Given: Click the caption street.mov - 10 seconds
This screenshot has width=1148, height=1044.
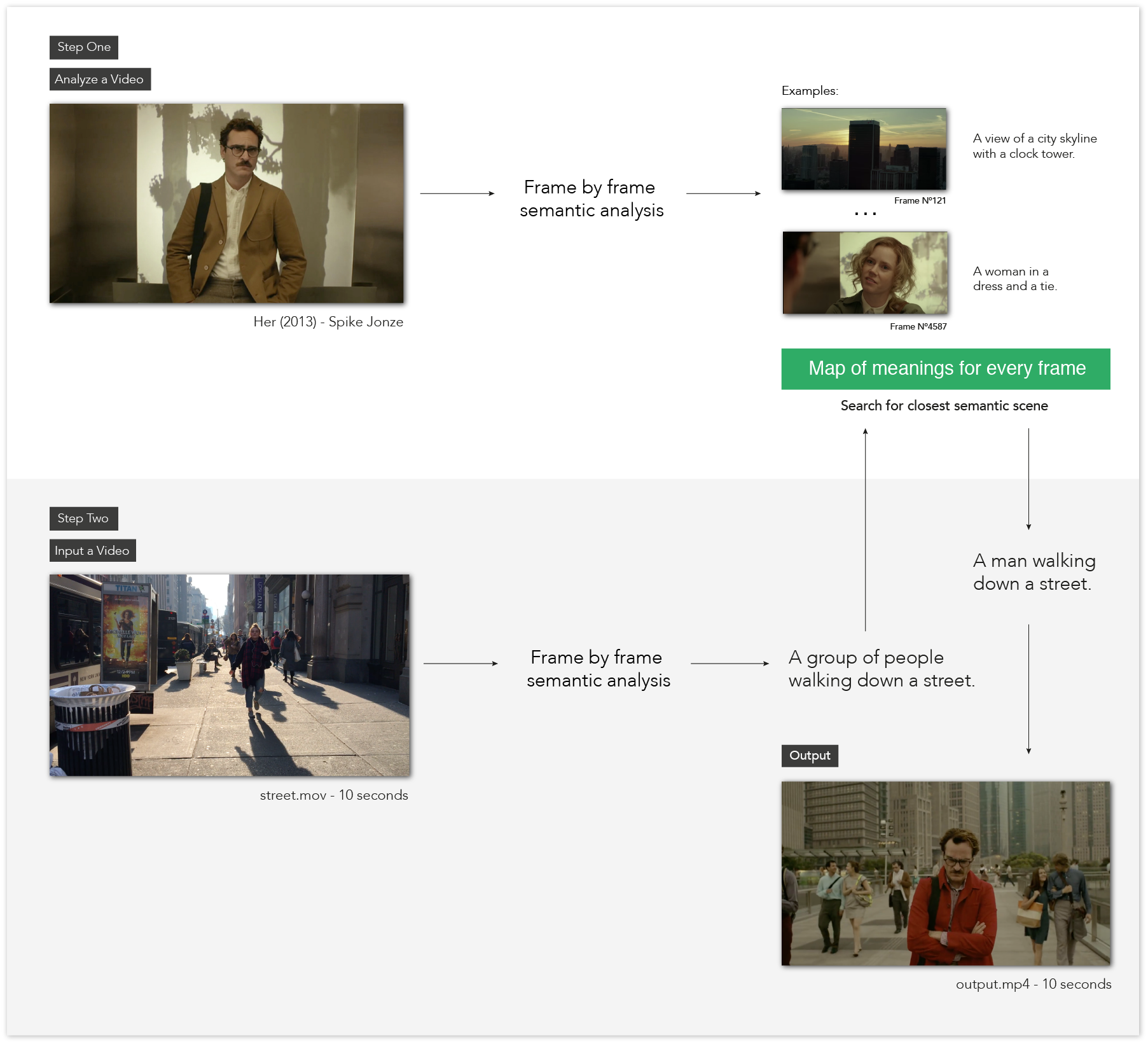Looking at the screenshot, I should pyautogui.click(x=334, y=795).
